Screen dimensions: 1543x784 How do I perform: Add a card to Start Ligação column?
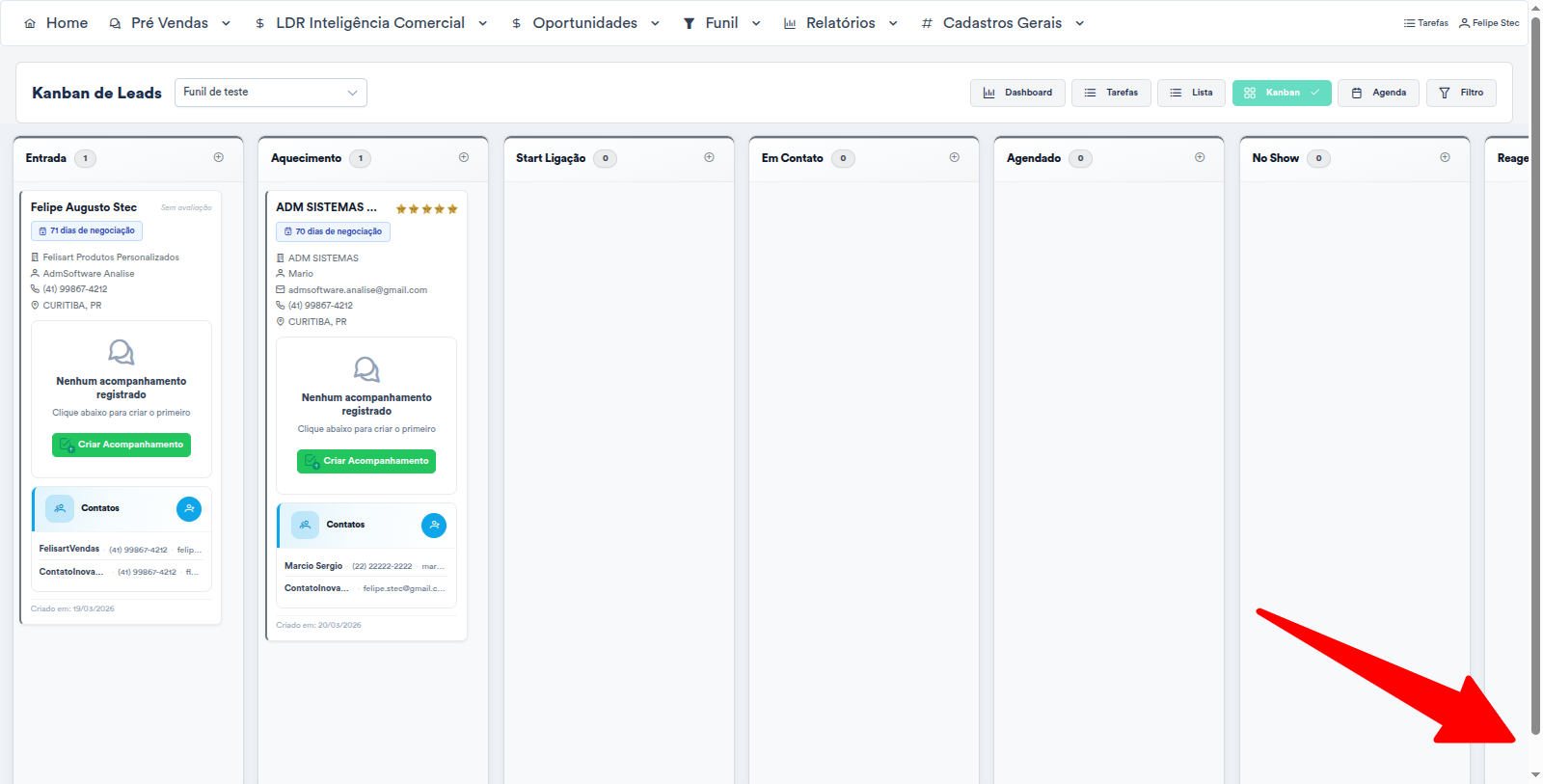point(709,157)
